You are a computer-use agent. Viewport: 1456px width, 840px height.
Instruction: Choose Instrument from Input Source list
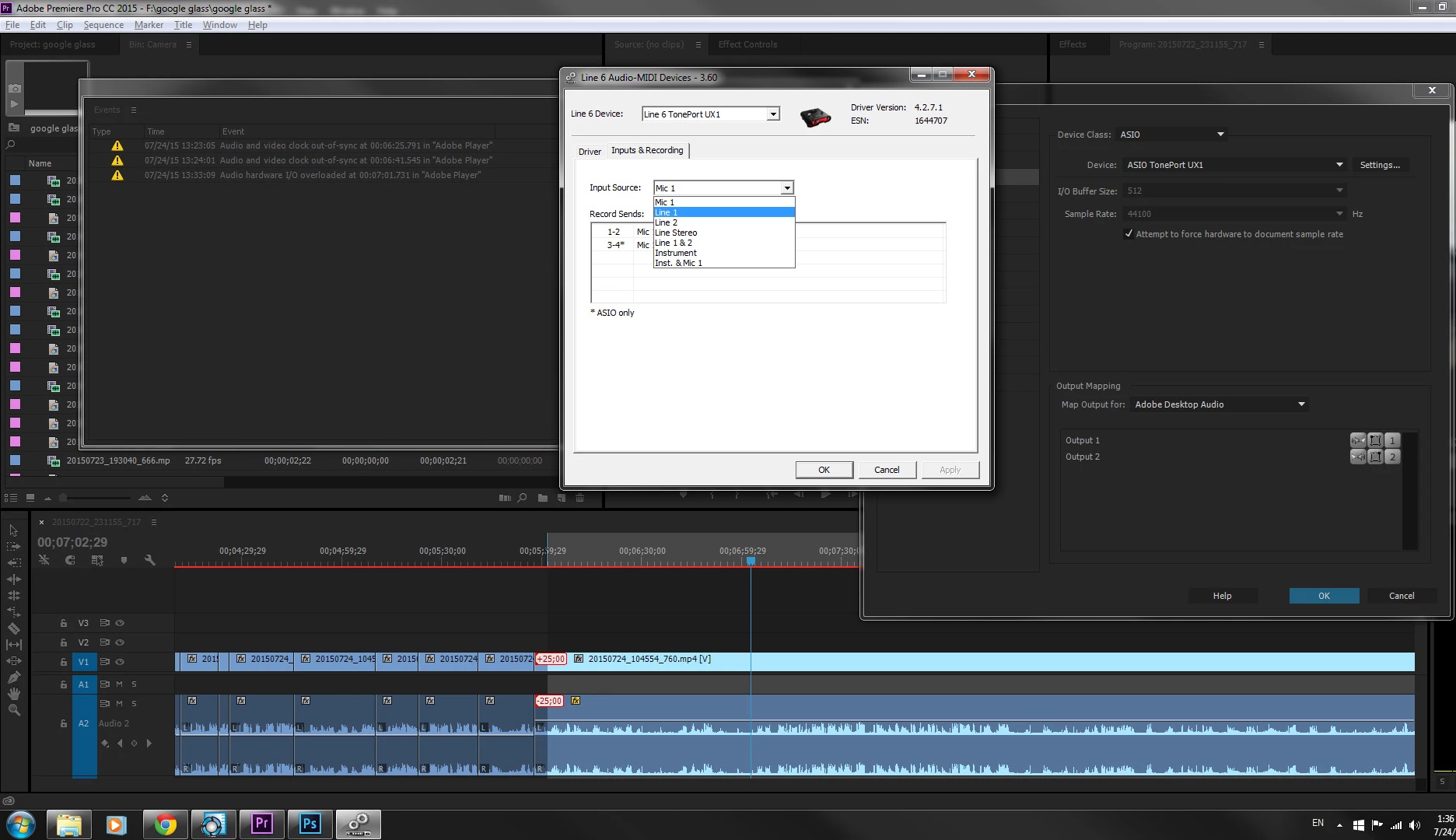[x=724, y=253]
